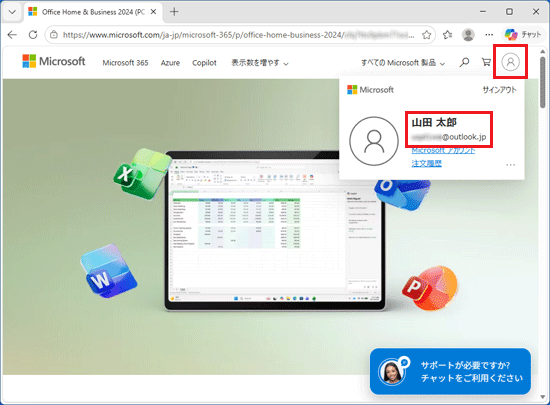550x405 pixels.
Task: Click the 山田 太郎 account name
Action: pyautogui.click(x=434, y=122)
